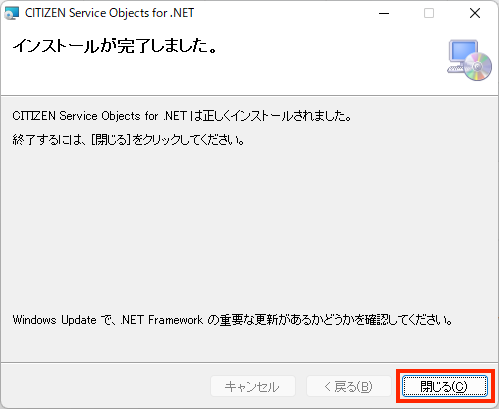This screenshot has height=409, width=499.
Task: Minimize the CITIZEN installer window
Action: [x=384, y=13]
